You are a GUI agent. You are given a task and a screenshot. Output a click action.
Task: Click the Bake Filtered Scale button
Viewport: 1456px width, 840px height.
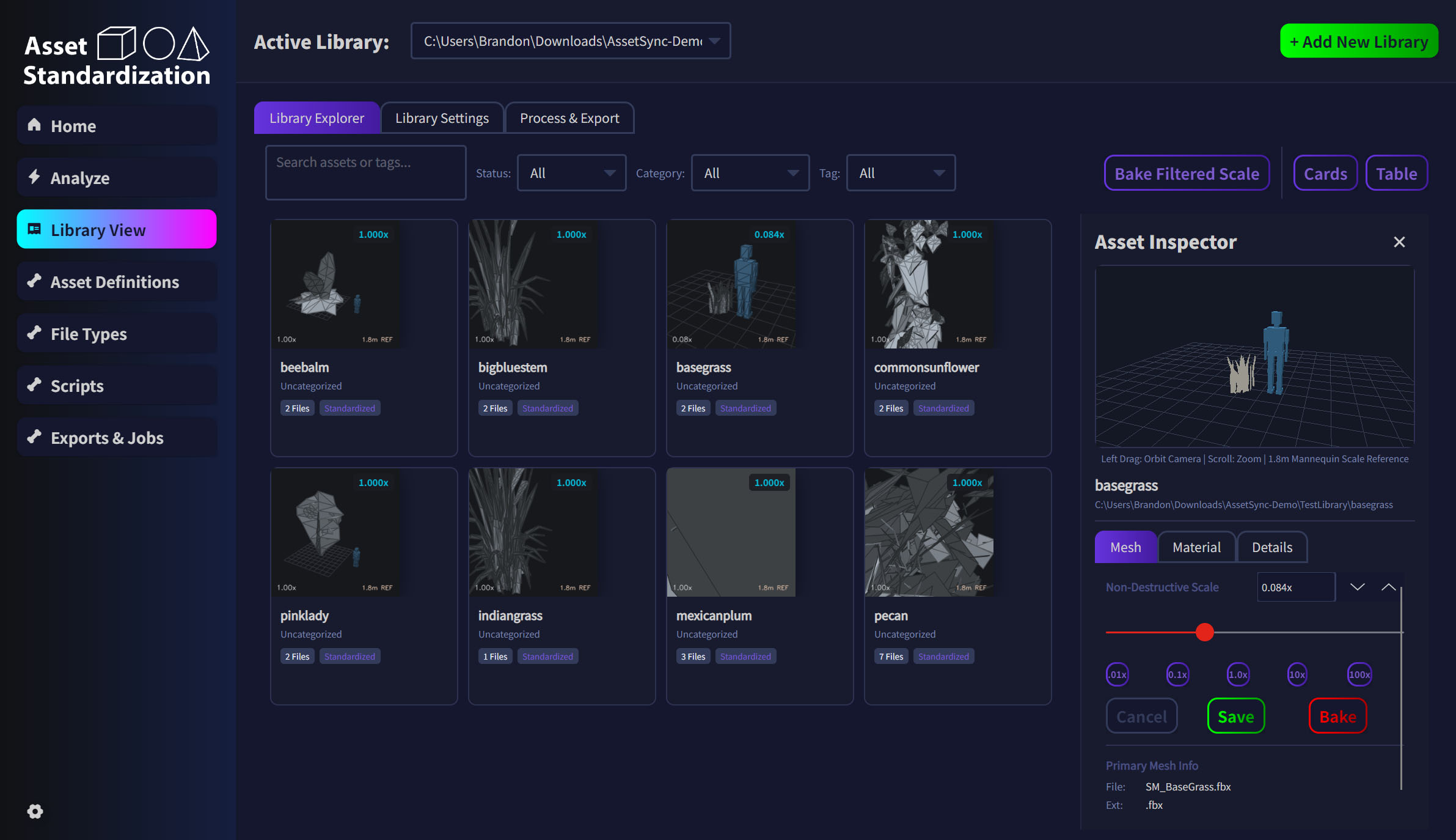(x=1187, y=174)
